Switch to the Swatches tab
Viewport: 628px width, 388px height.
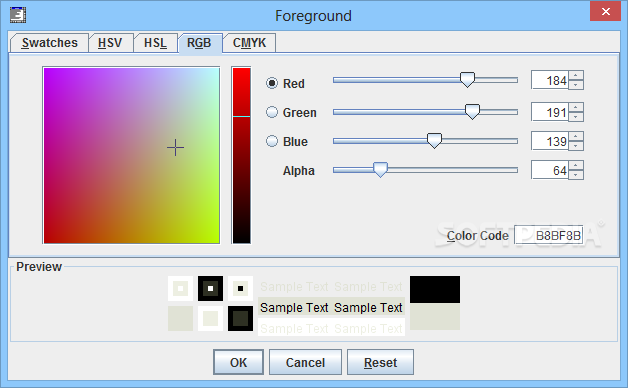point(49,42)
